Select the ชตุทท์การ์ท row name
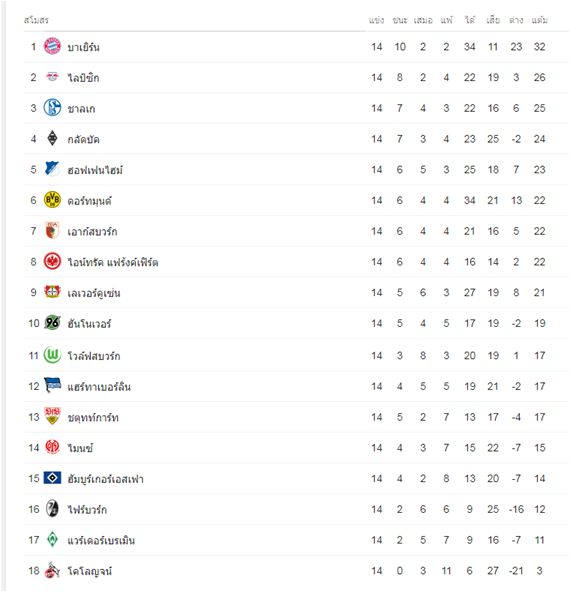 (93, 418)
